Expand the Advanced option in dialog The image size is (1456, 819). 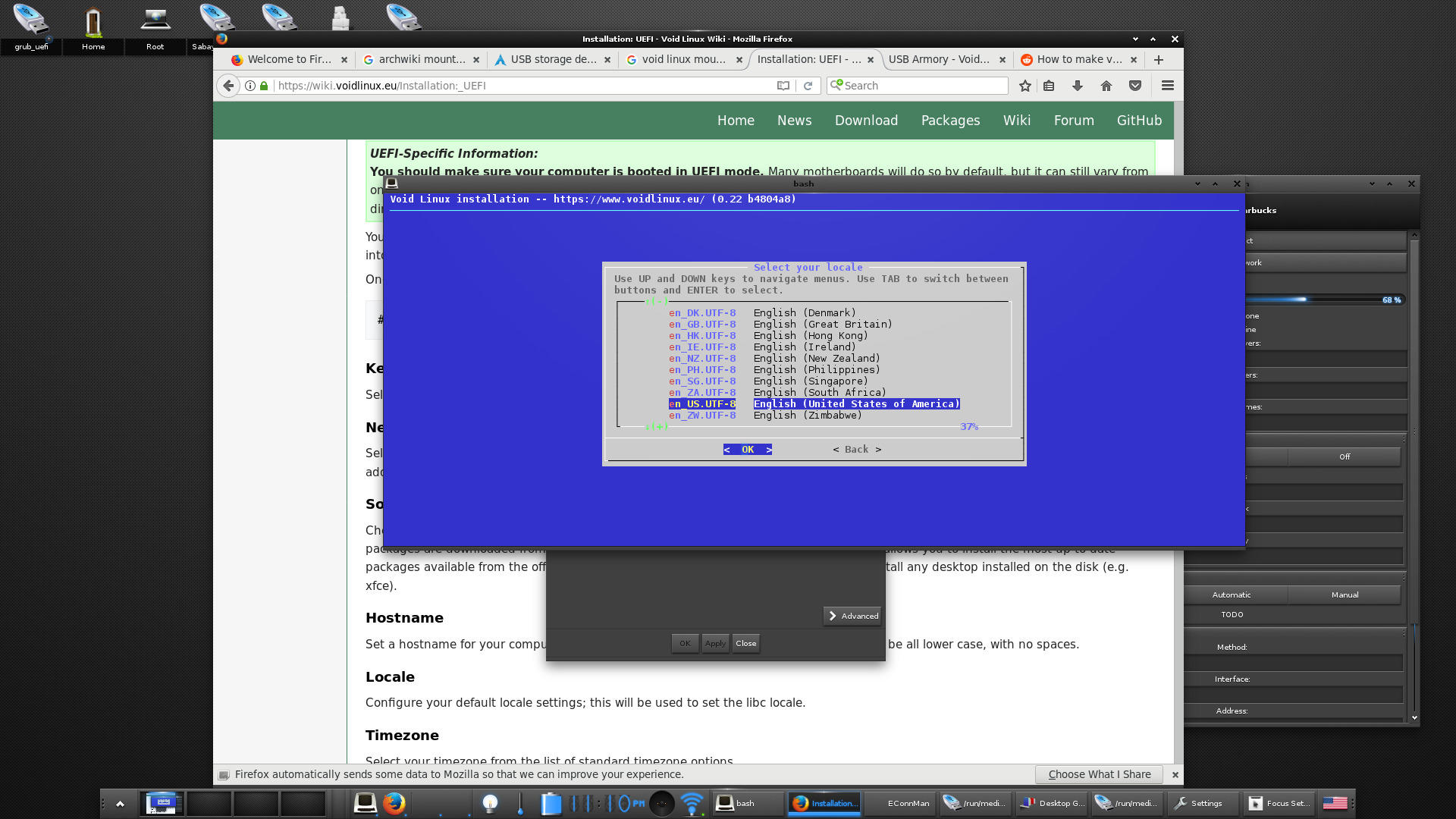point(852,616)
